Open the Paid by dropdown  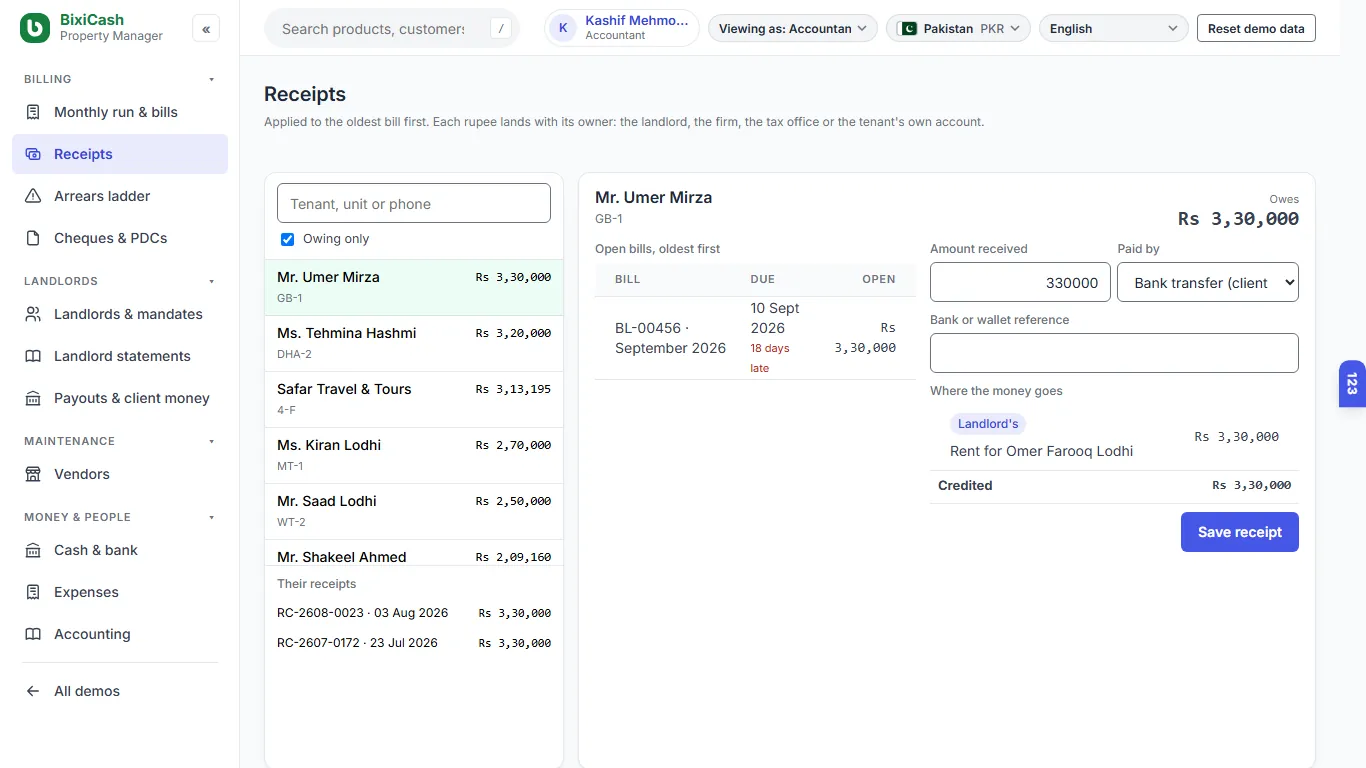click(1208, 282)
